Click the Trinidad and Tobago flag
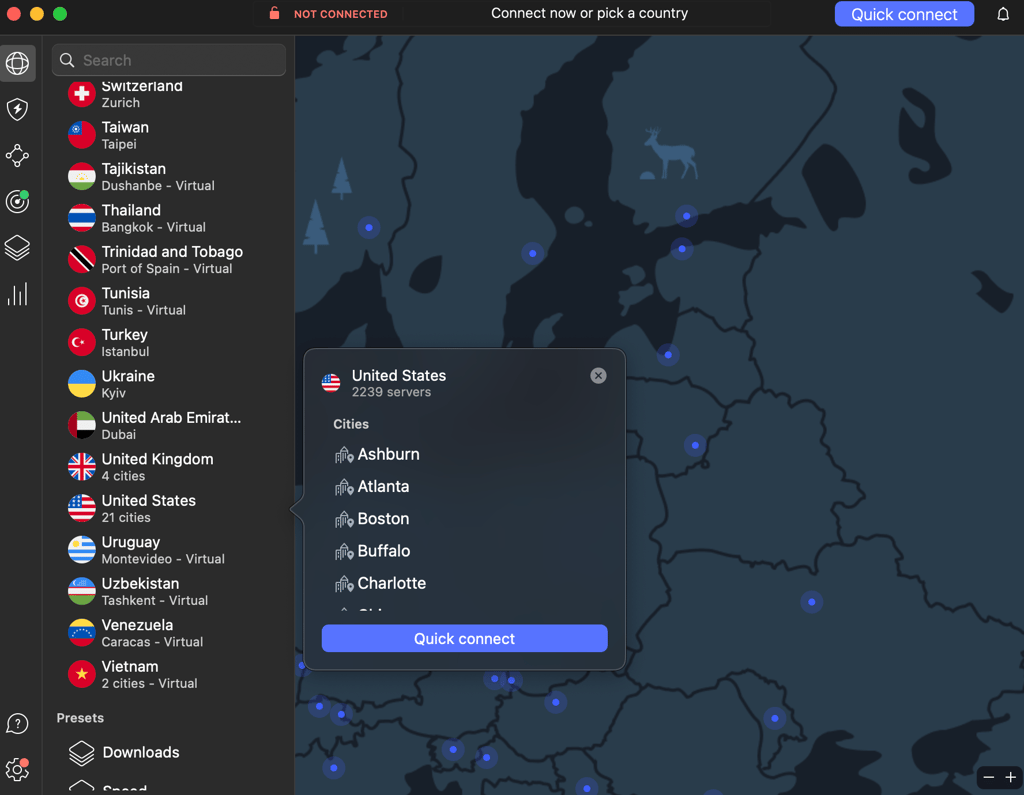This screenshot has width=1024, height=795. coord(82,259)
